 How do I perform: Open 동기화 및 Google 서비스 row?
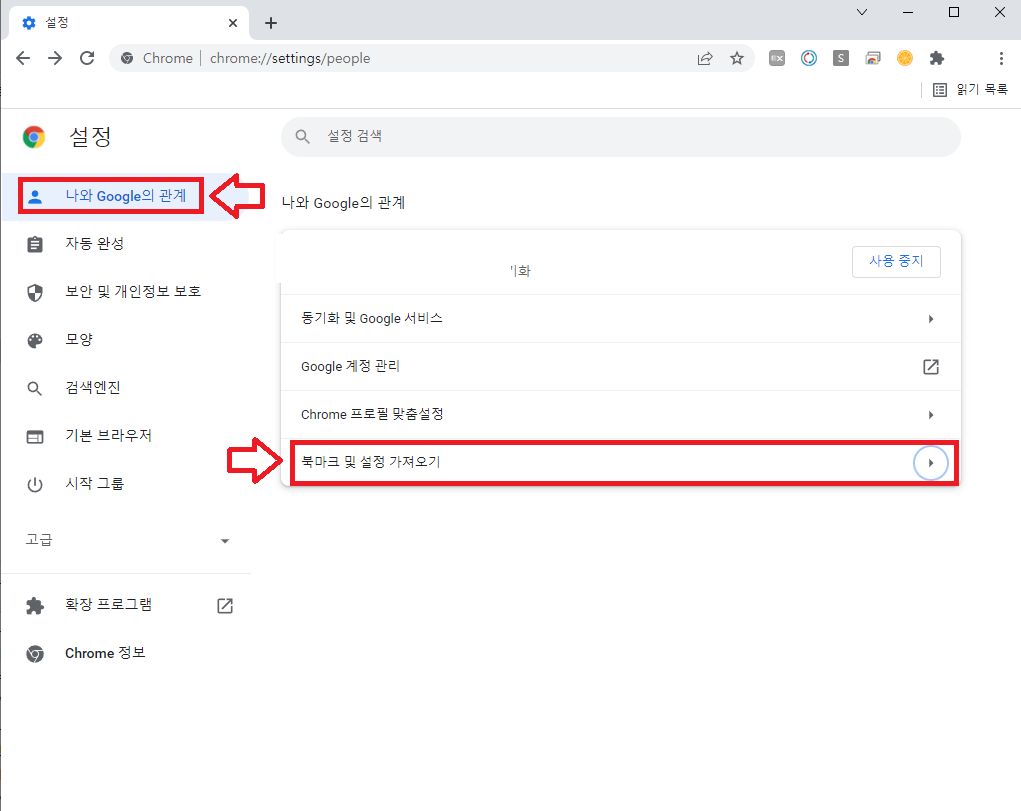621,319
